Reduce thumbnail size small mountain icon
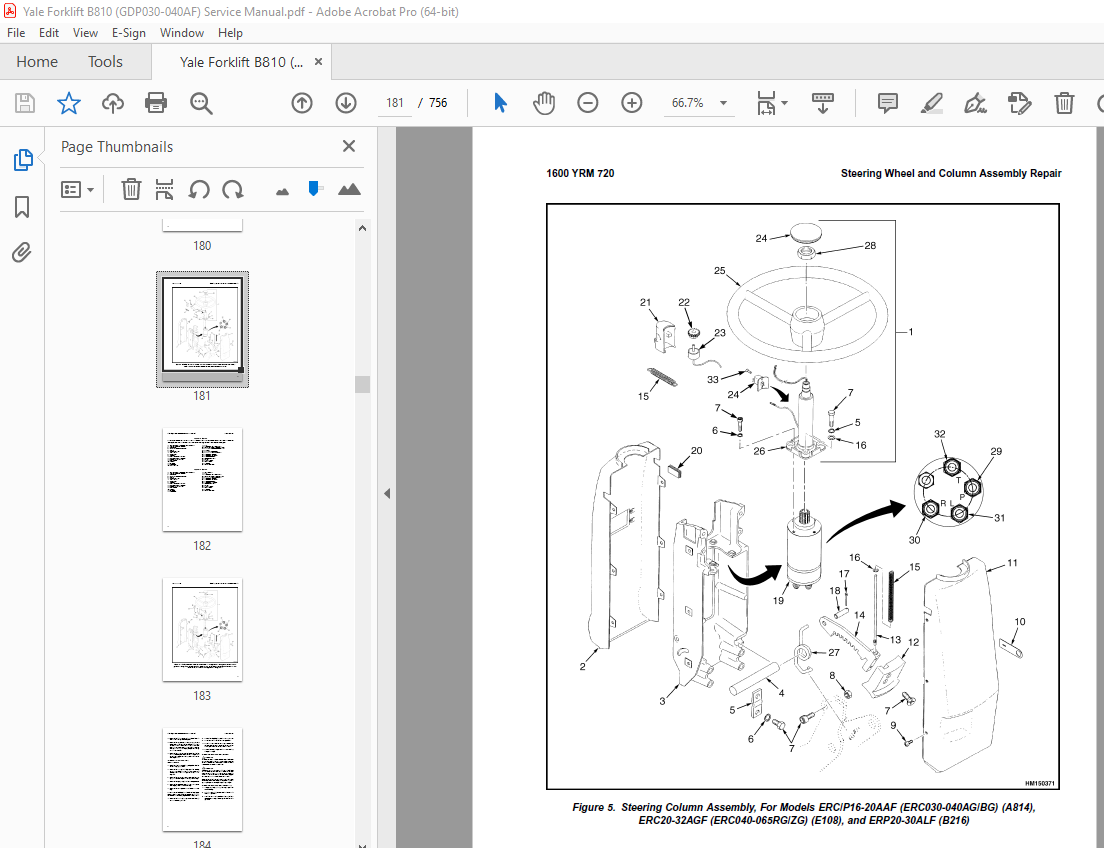This screenshot has height=848, width=1104. click(x=282, y=191)
